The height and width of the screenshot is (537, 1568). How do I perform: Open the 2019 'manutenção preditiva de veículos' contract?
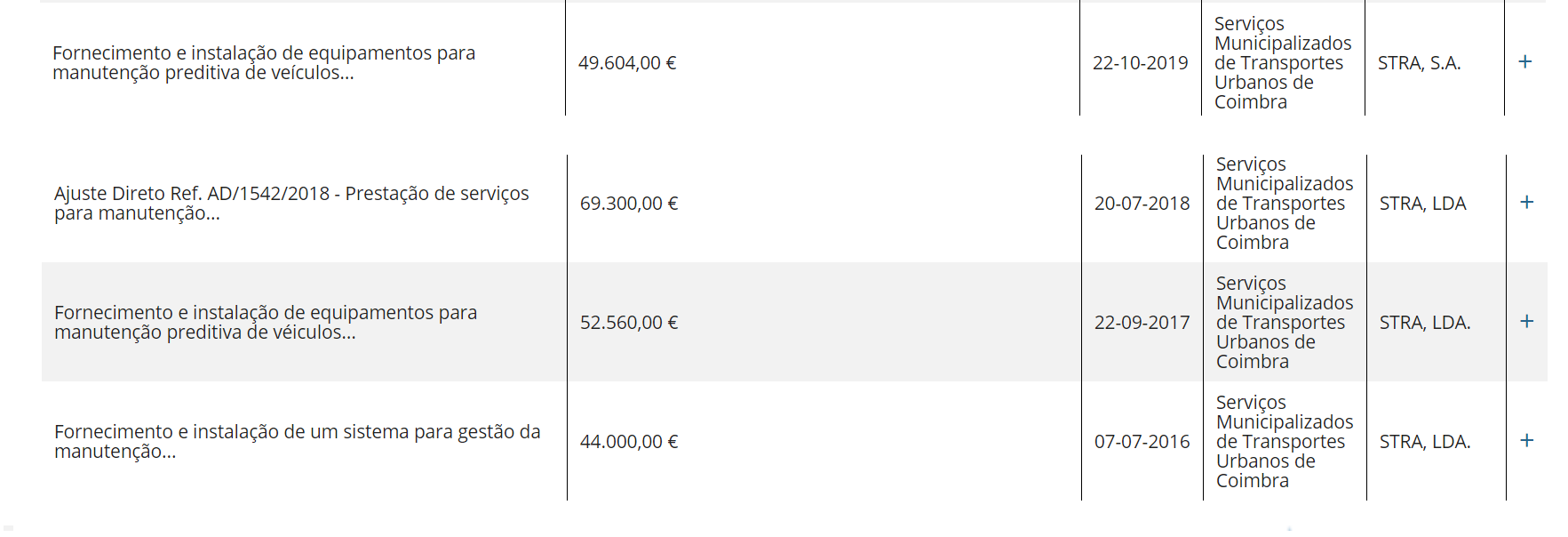point(264,63)
